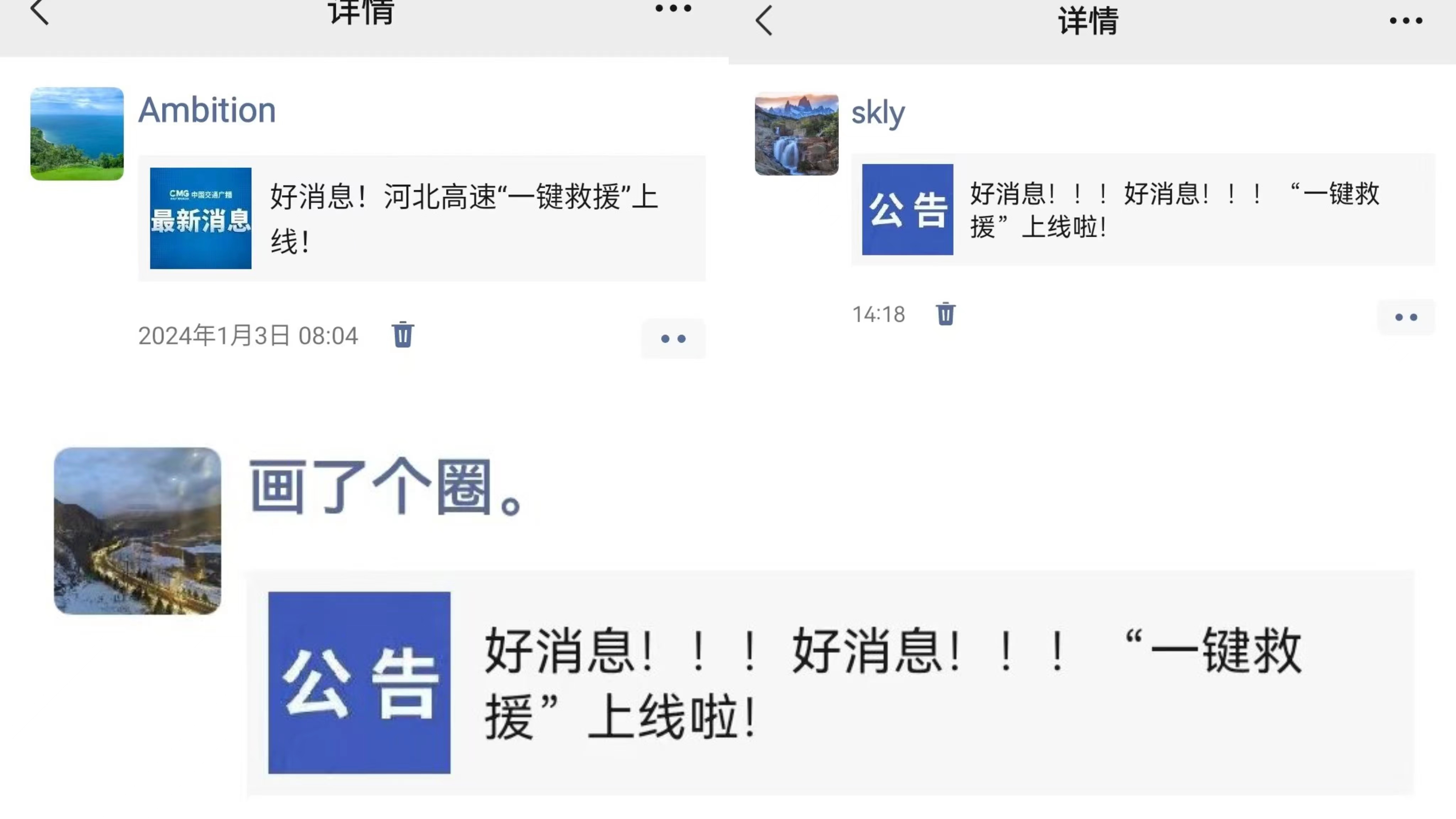Image resolution: width=1456 pixels, height=819 pixels.
Task: Open the skly username link
Action: pos(878,113)
